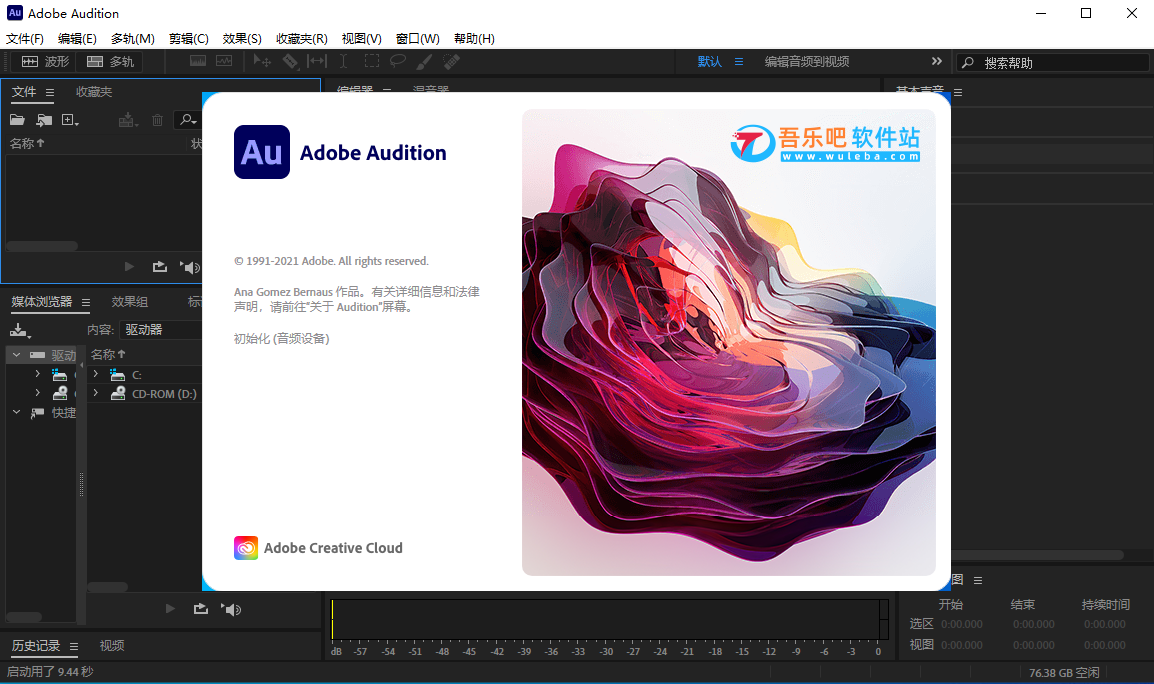Sort by 名称 in the Files panel
1154x684 pixels.
pos(27,144)
